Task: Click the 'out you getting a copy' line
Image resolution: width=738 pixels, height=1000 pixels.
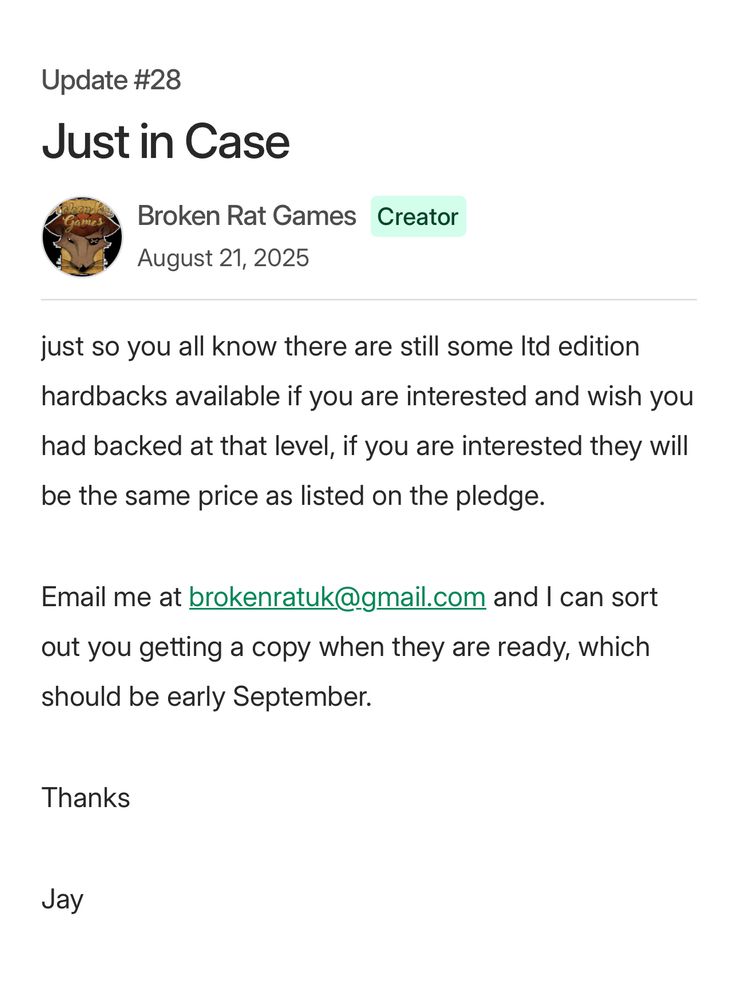Action: coord(345,648)
